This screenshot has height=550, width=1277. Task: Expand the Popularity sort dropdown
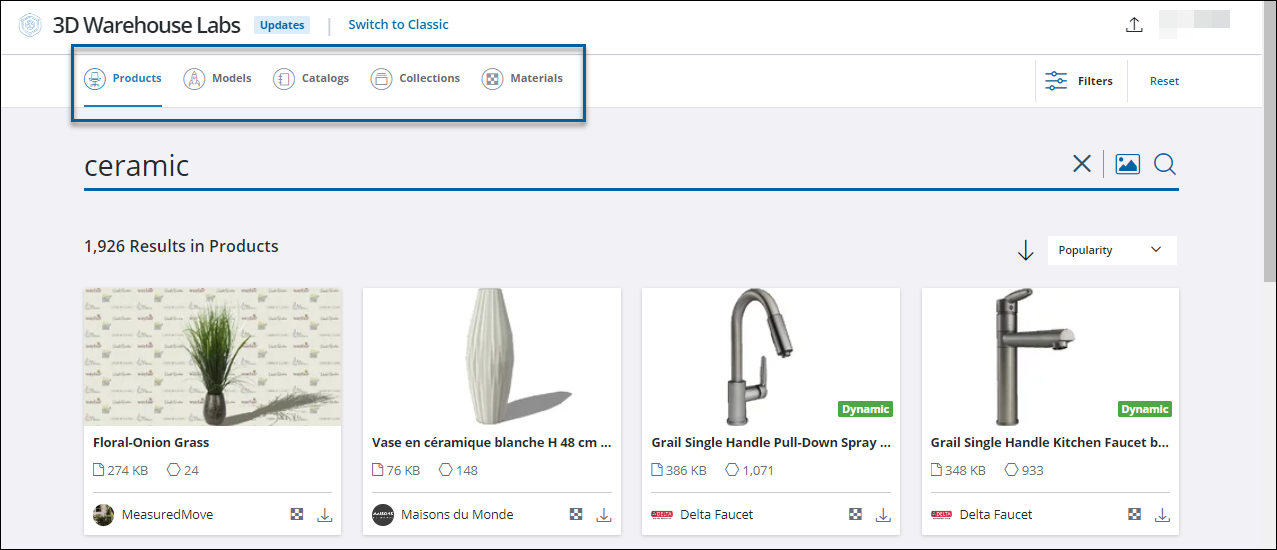(x=1111, y=250)
